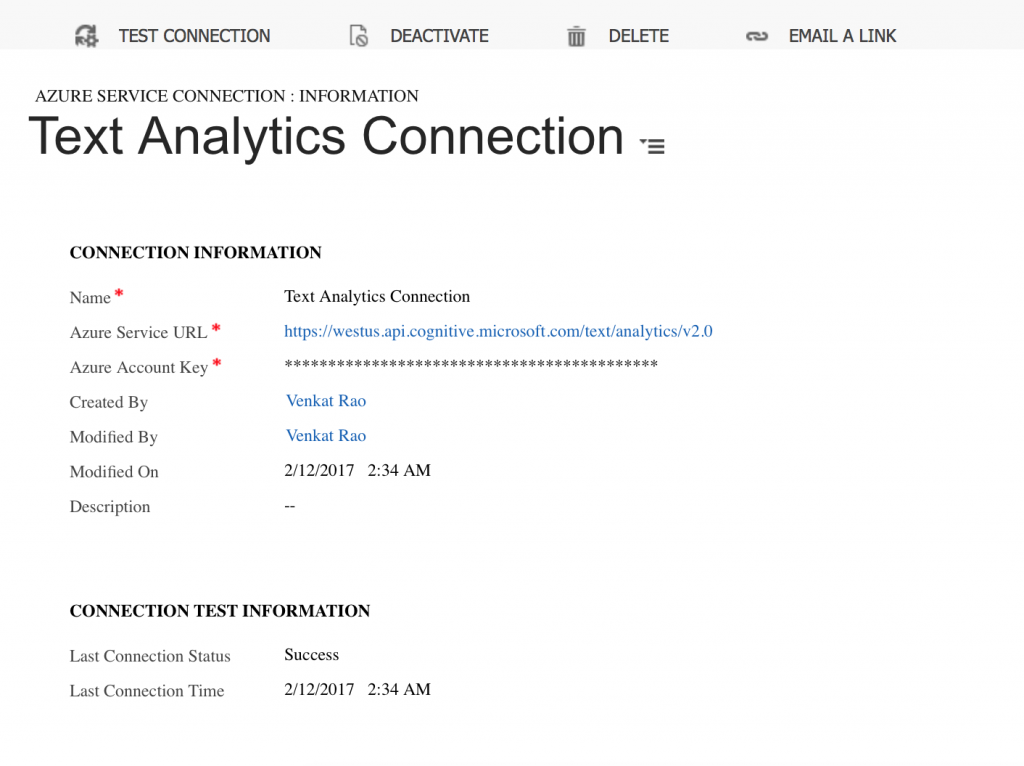Image resolution: width=1024 pixels, height=766 pixels.
Task: Collapse the CONNECTION INFORMATION section header
Action: pos(195,253)
